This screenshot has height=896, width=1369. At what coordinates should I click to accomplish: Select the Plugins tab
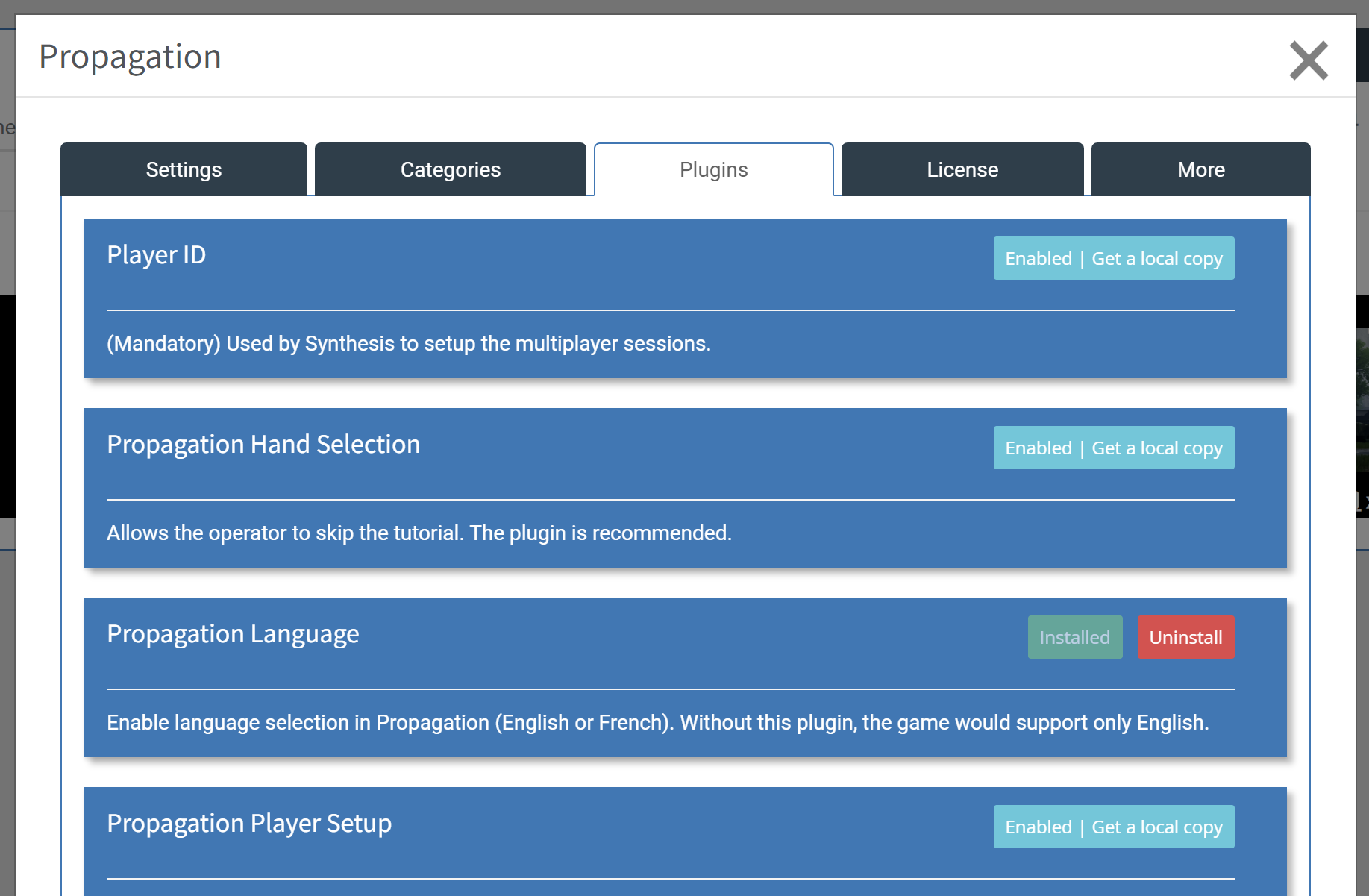pyautogui.click(x=714, y=169)
